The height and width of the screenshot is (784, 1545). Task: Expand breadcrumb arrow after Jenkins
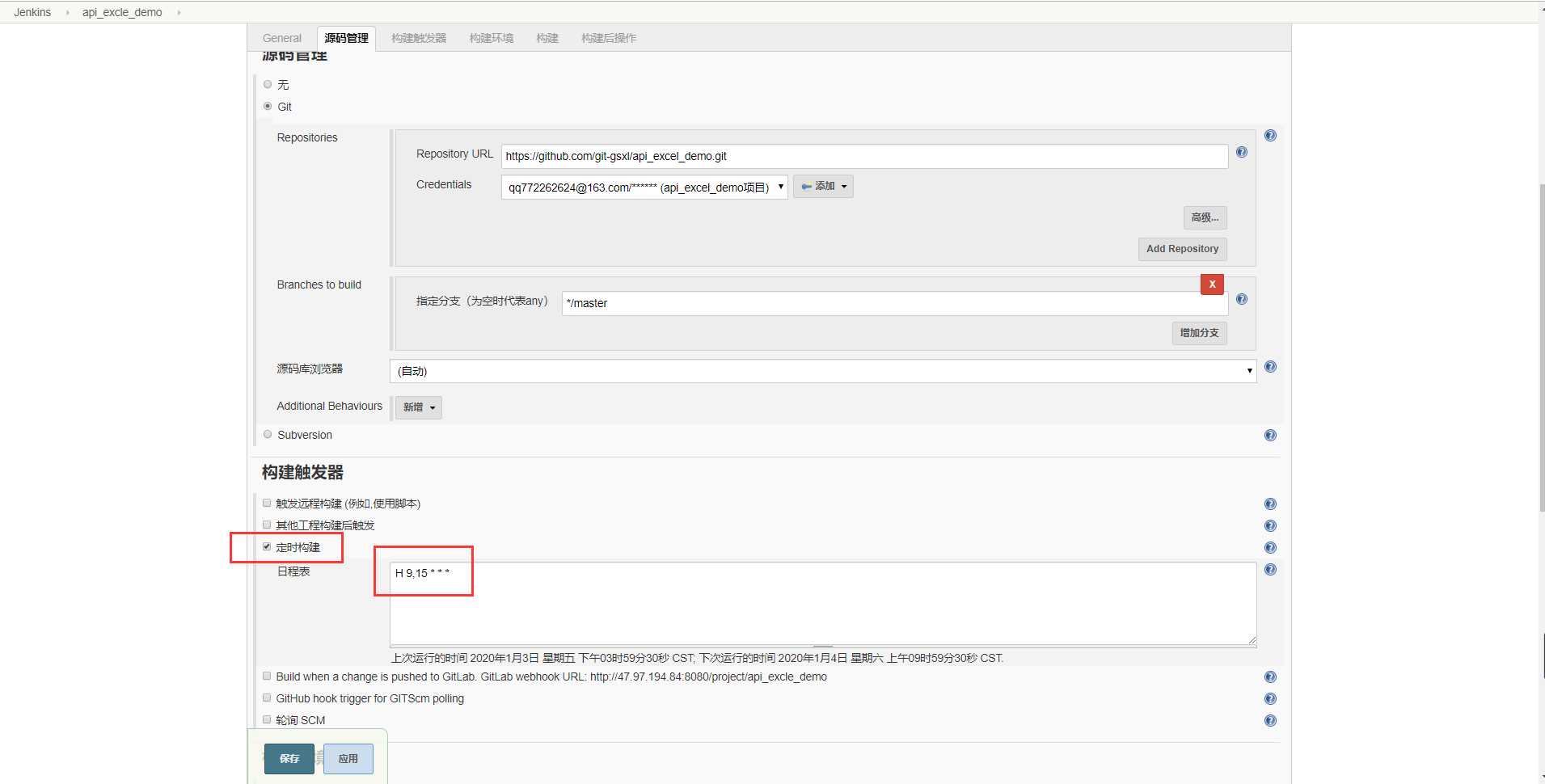click(x=67, y=12)
